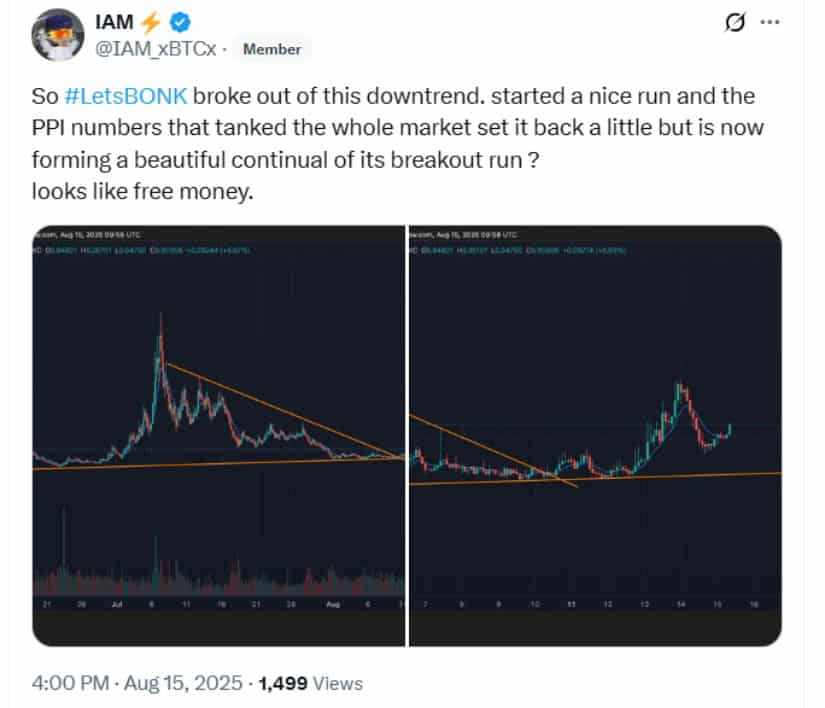The image size is (825, 708).
Task: Click the date axis of the right chart
Action: [595, 605]
